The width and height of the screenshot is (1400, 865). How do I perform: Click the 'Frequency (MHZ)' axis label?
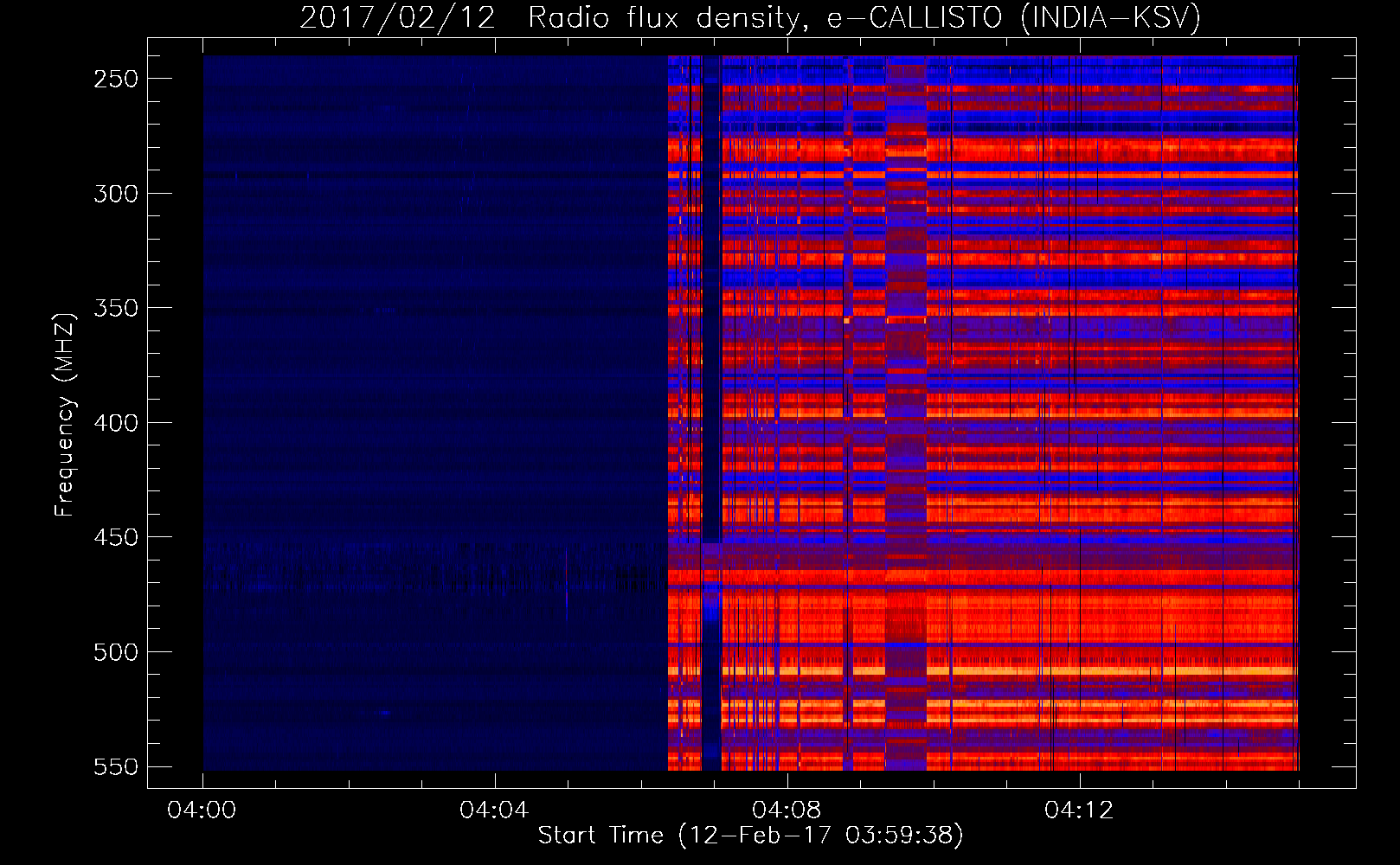tap(64, 414)
